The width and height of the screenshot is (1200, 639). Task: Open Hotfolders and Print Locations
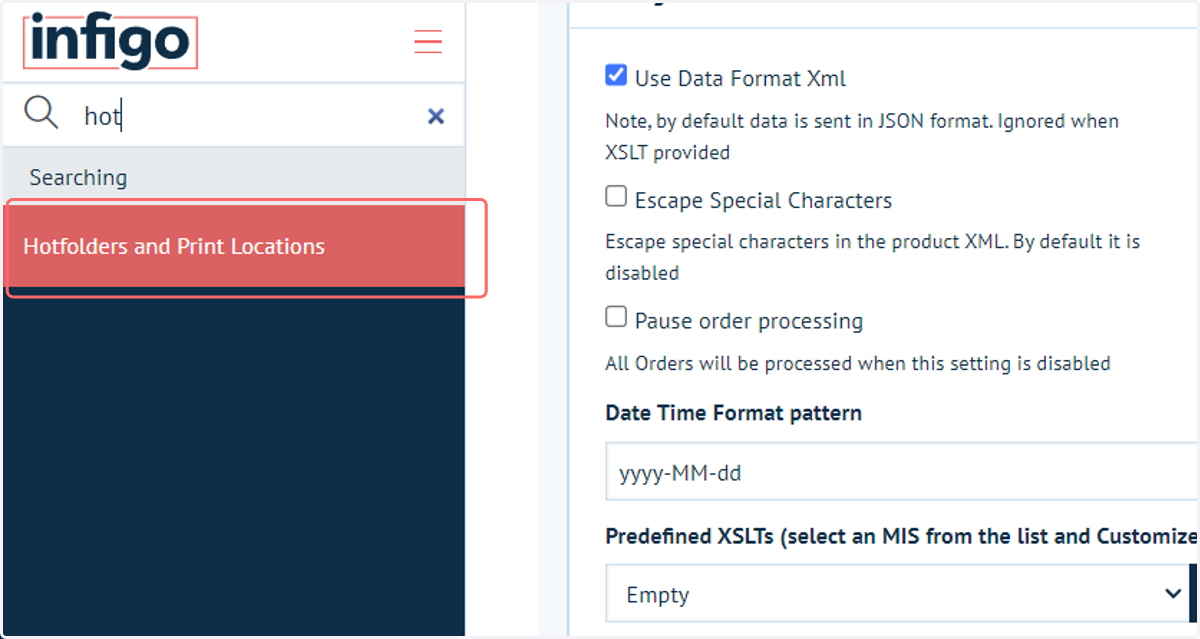tap(234, 246)
